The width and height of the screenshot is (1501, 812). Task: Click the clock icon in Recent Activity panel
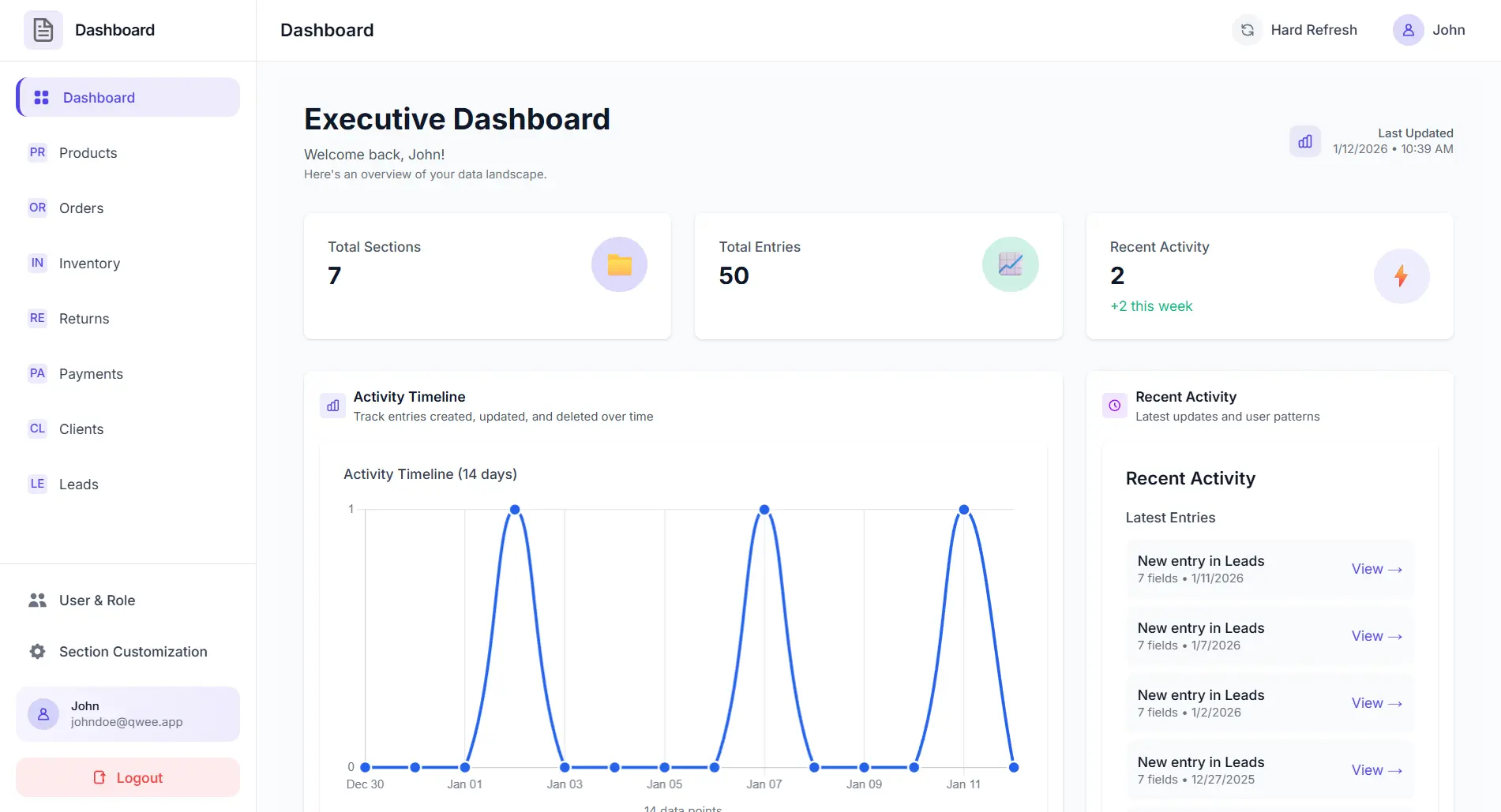tap(1113, 405)
